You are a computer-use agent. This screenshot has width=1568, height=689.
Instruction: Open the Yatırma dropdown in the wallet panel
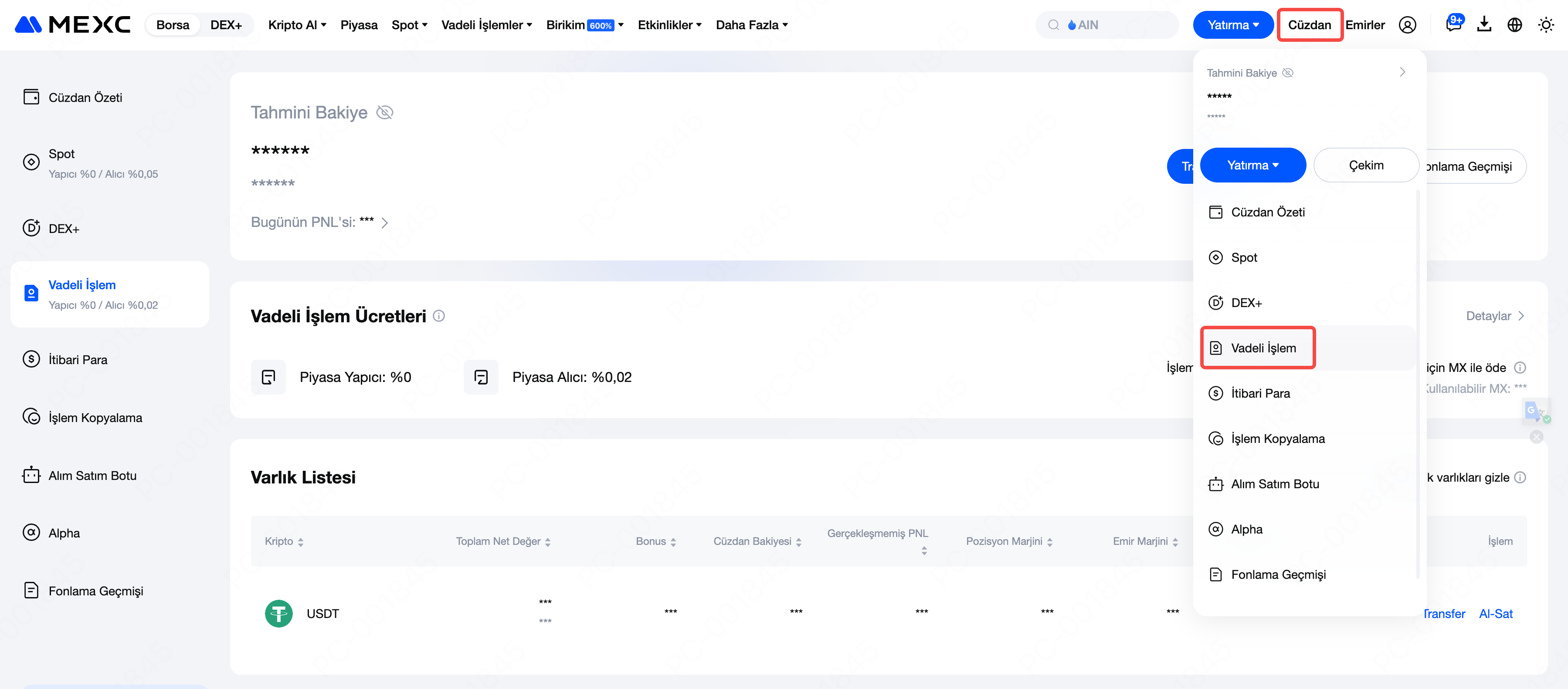(1252, 165)
